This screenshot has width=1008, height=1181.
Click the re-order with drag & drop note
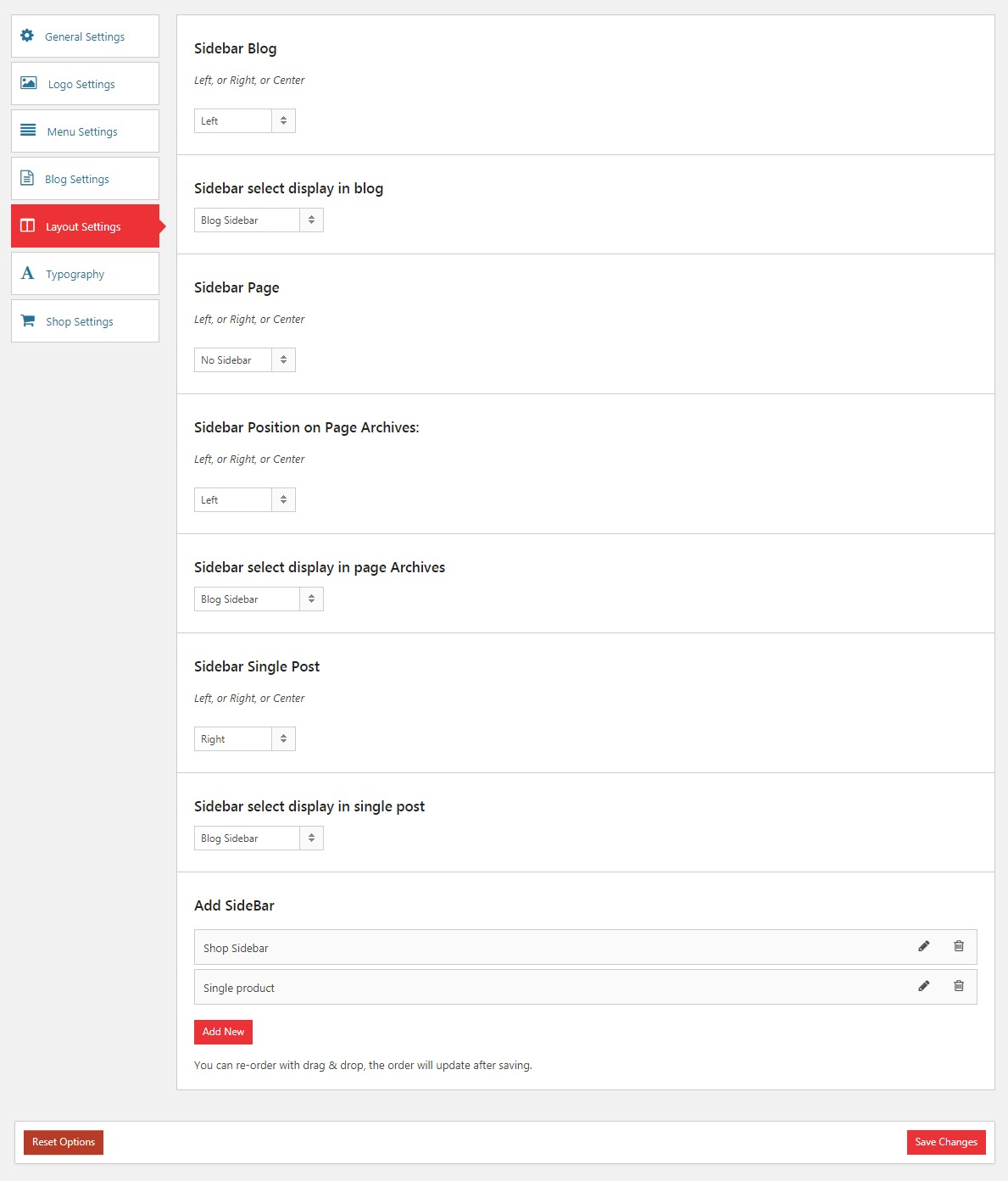pos(363,1065)
